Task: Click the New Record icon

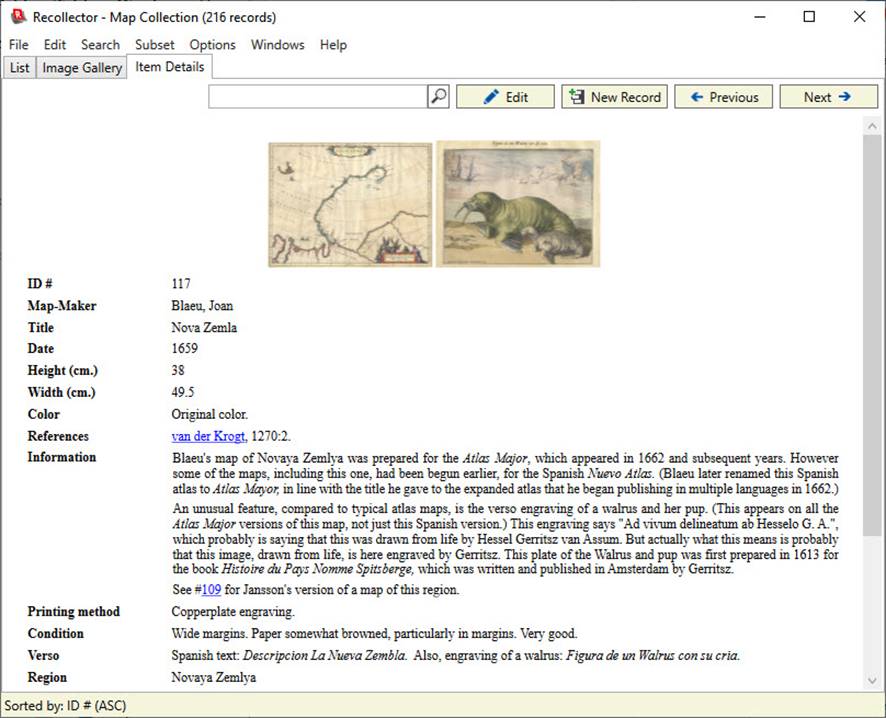Action: tap(577, 96)
